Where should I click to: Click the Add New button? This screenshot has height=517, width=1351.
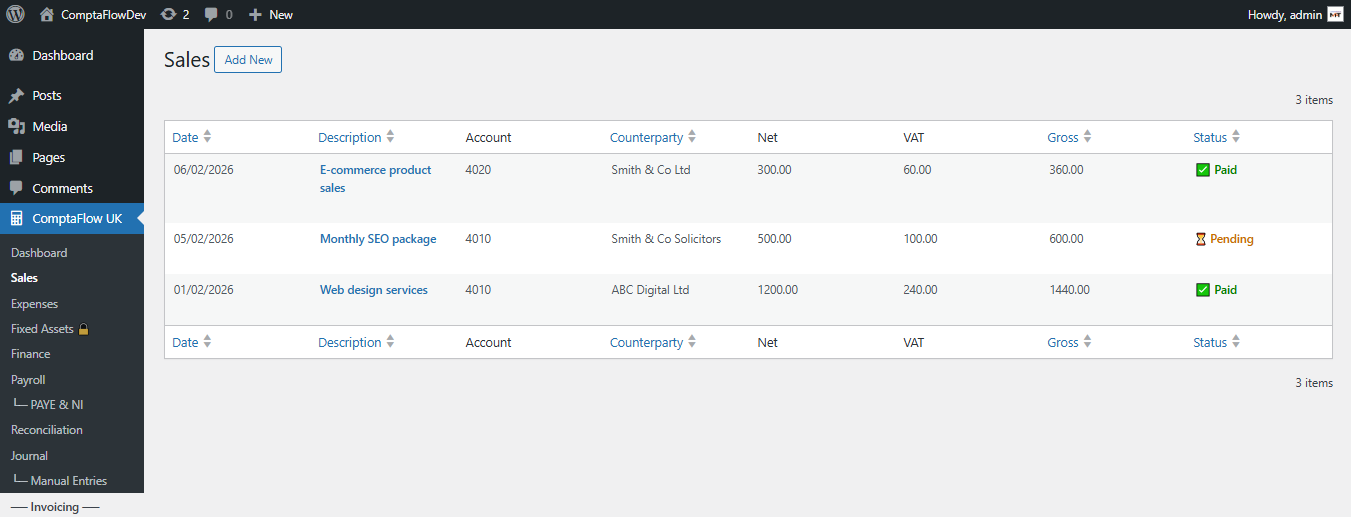tap(248, 60)
